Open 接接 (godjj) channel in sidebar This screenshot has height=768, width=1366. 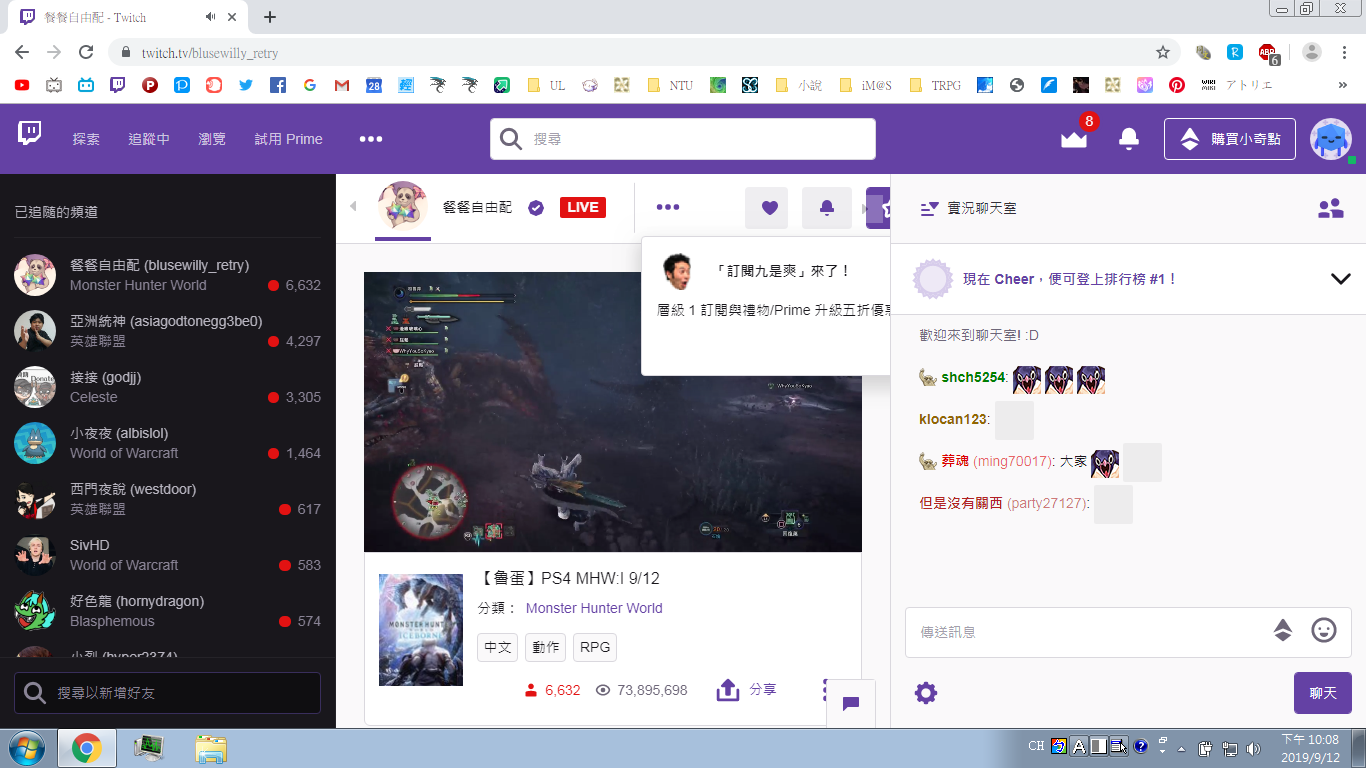[x=168, y=387]
